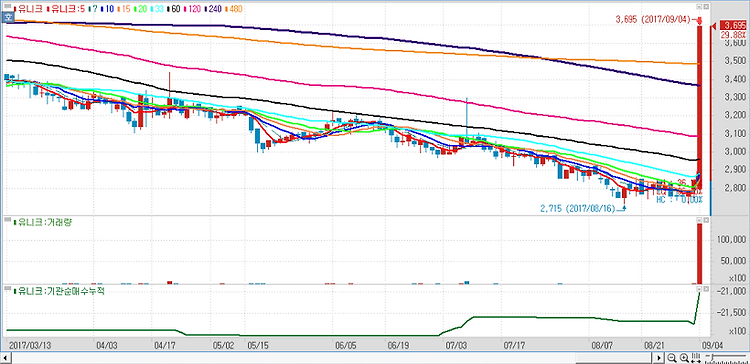Maximize the 기관순매수누적 pane
The width and height of the screenshot is (750, 364).
[706, 289]
